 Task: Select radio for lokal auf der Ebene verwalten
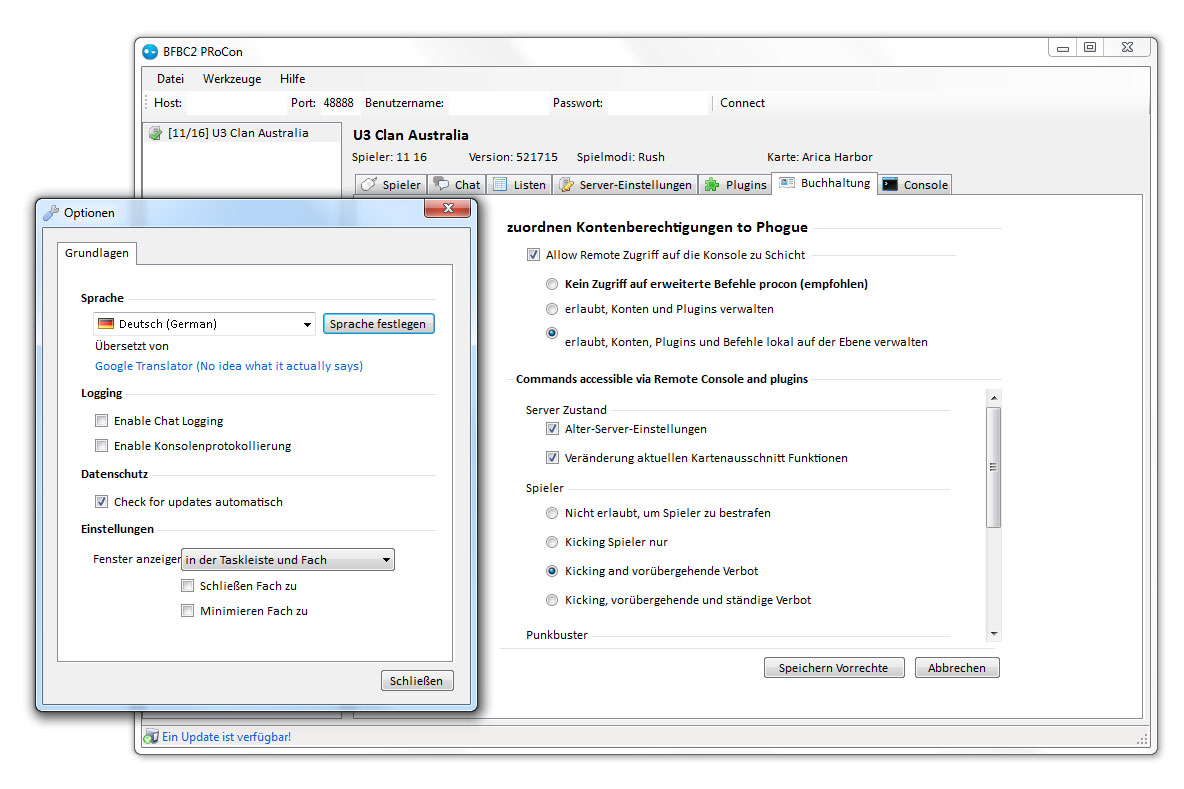[x=552, y=333]
